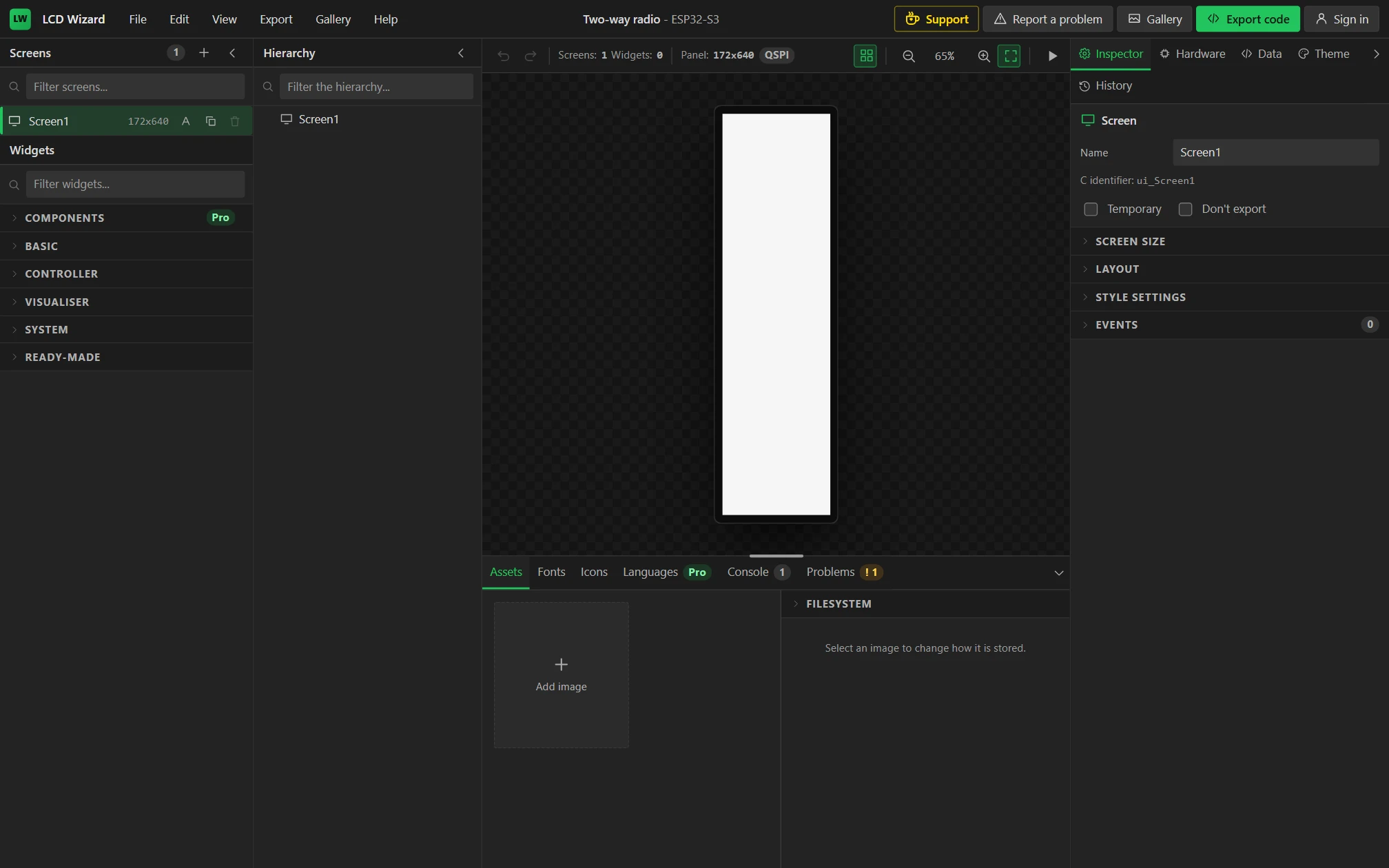Collapse the Hierarchy panel arrow
The image size is (1389, 868).
click(461, 53)
